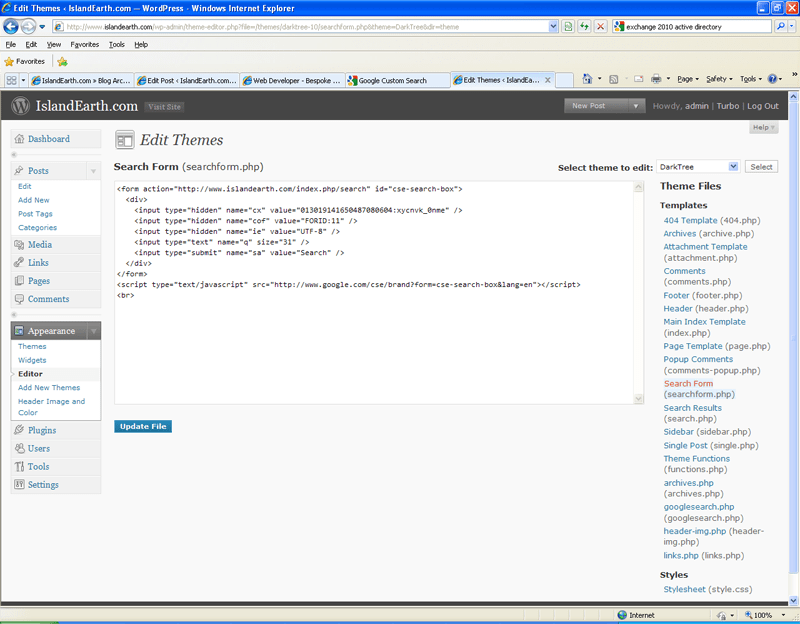The height and width of the screenshot is (624, 800).
Task: Click the Users sidebar icon
Action: pyautogui.click(x=21, y=447)
